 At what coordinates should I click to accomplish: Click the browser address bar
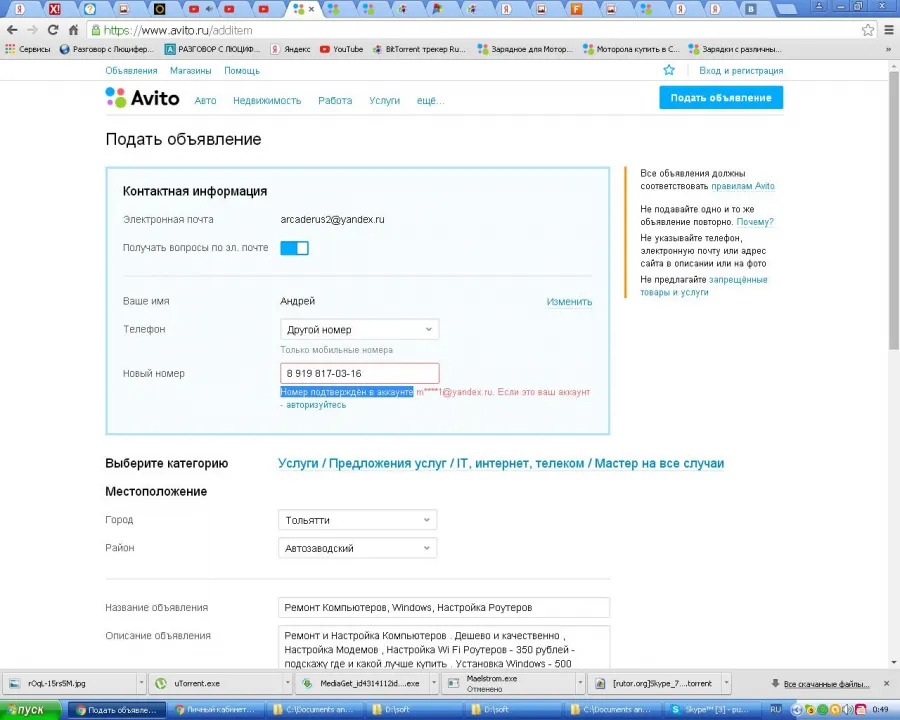pyautogui.click(x=474, y=30)
